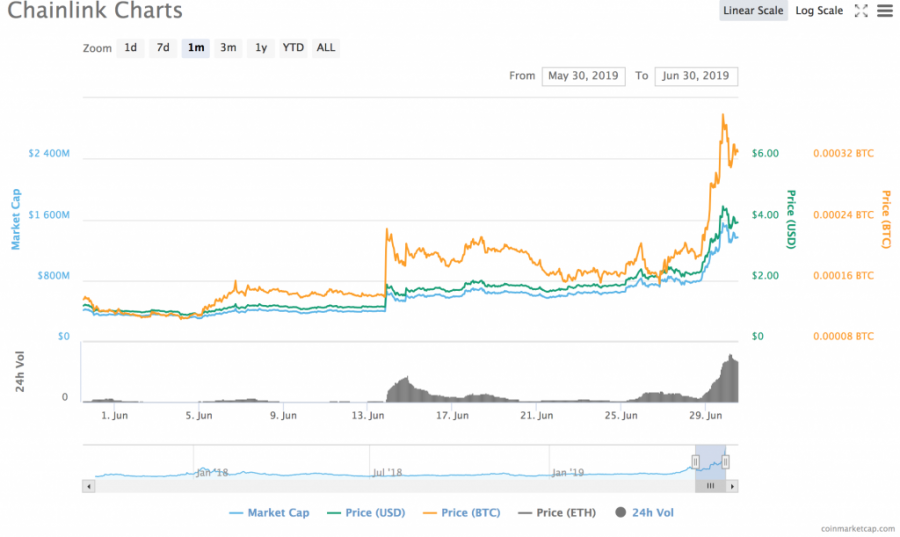Click scrollbar right arrow
This screenshot has width=900, height=537.
click(732, 487)
